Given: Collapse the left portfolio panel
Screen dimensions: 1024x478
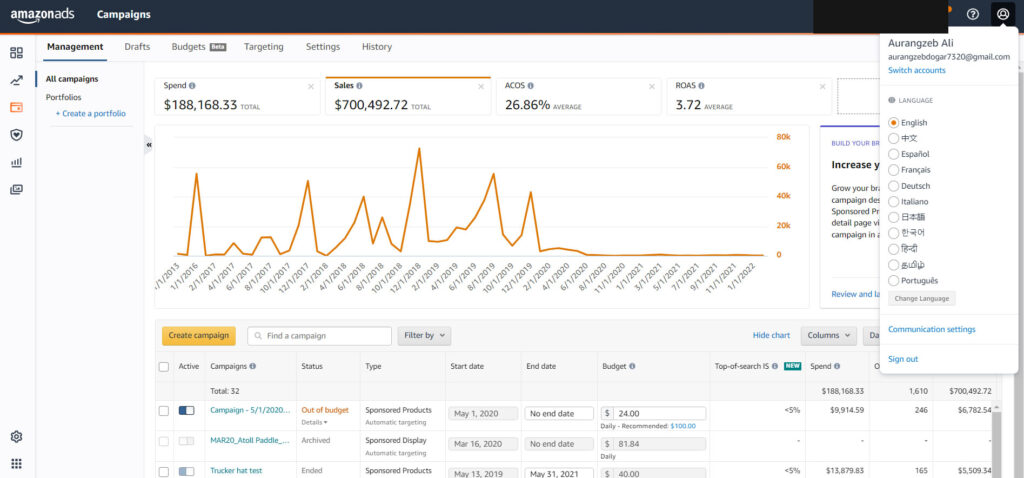Looking at the screenshot, I should click(149, 145).
